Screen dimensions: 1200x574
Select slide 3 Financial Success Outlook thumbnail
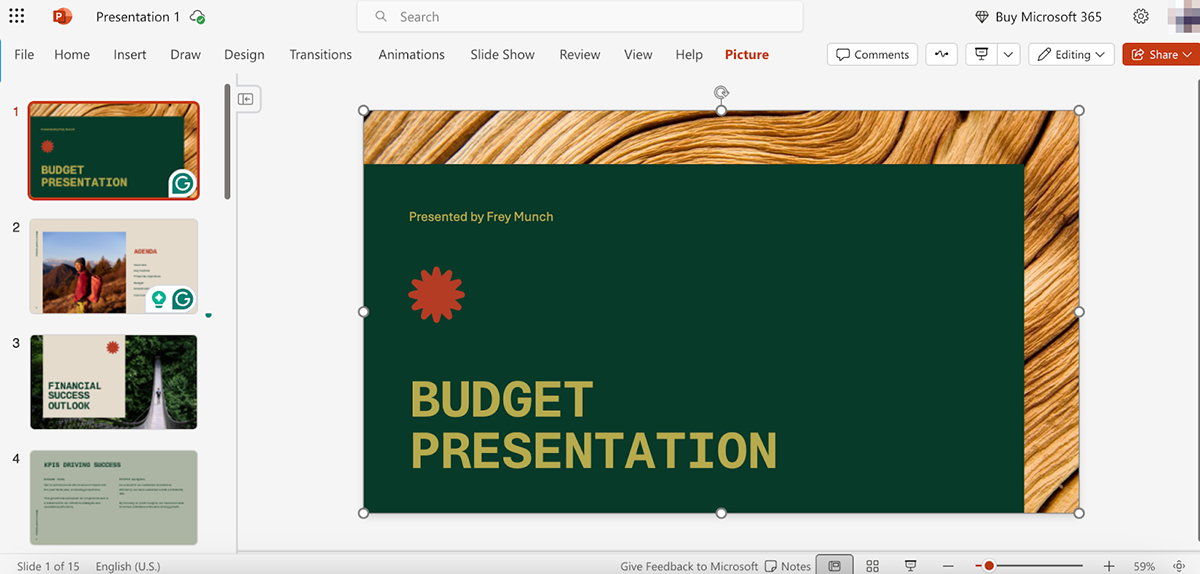coord(113,382)
